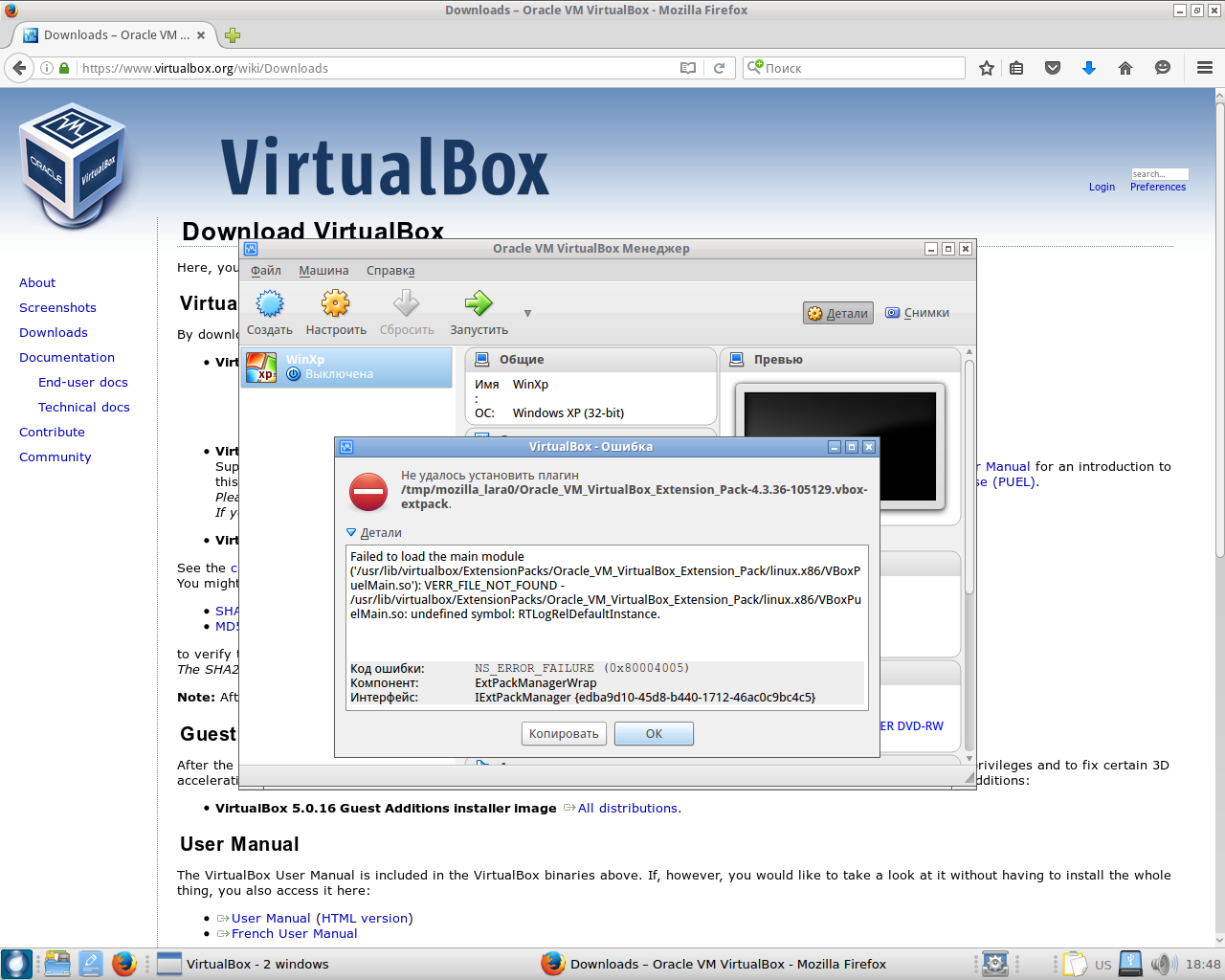Open Firefox downloads arrow icon
The height and width of the screenshot is (980, 1225).
[x=1088, y=68]
